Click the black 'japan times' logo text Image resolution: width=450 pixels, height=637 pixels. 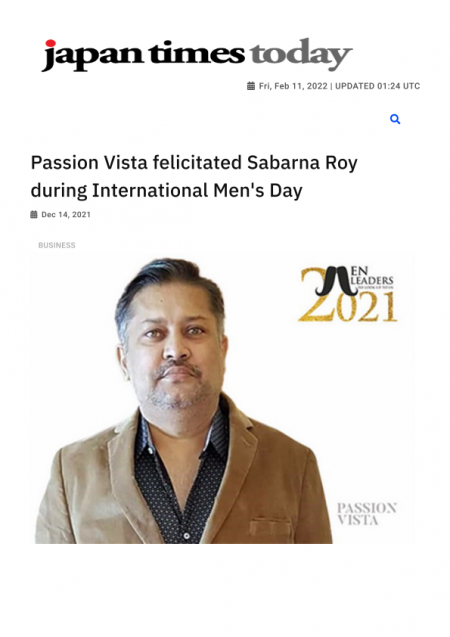click(143, 55)
